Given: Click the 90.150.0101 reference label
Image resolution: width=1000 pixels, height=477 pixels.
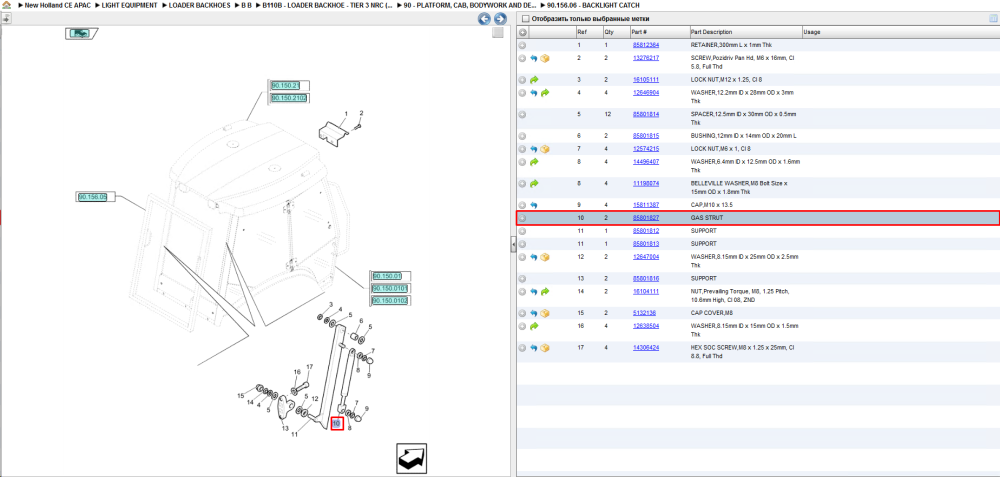Looking at the screenshot, I should click(390, 288).
